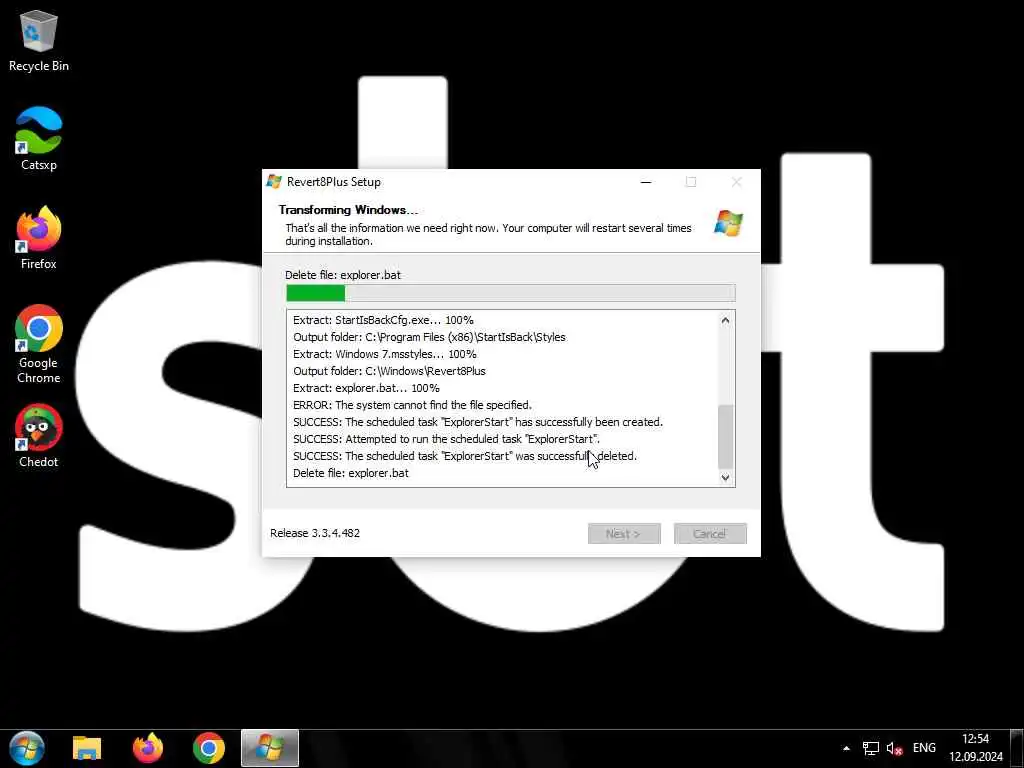Screen dimensions: 1024x768
Task: Click 'Delete file: explorer.bat' status above progress bar
Action: tap(343, 275)
